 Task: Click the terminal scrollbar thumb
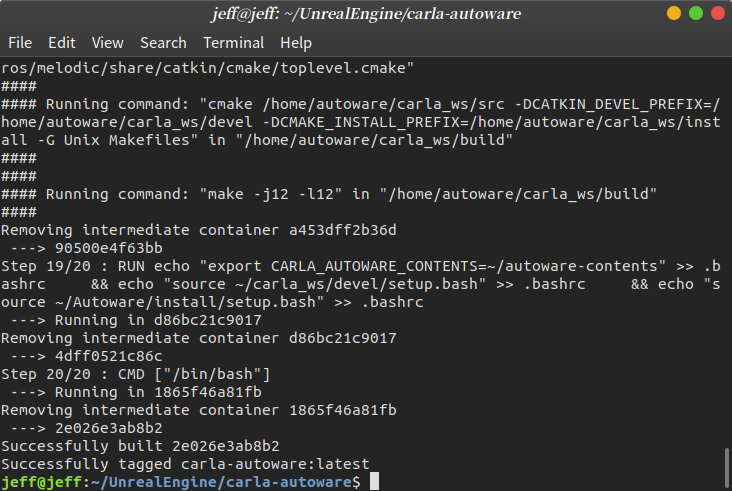pos(727,468)
